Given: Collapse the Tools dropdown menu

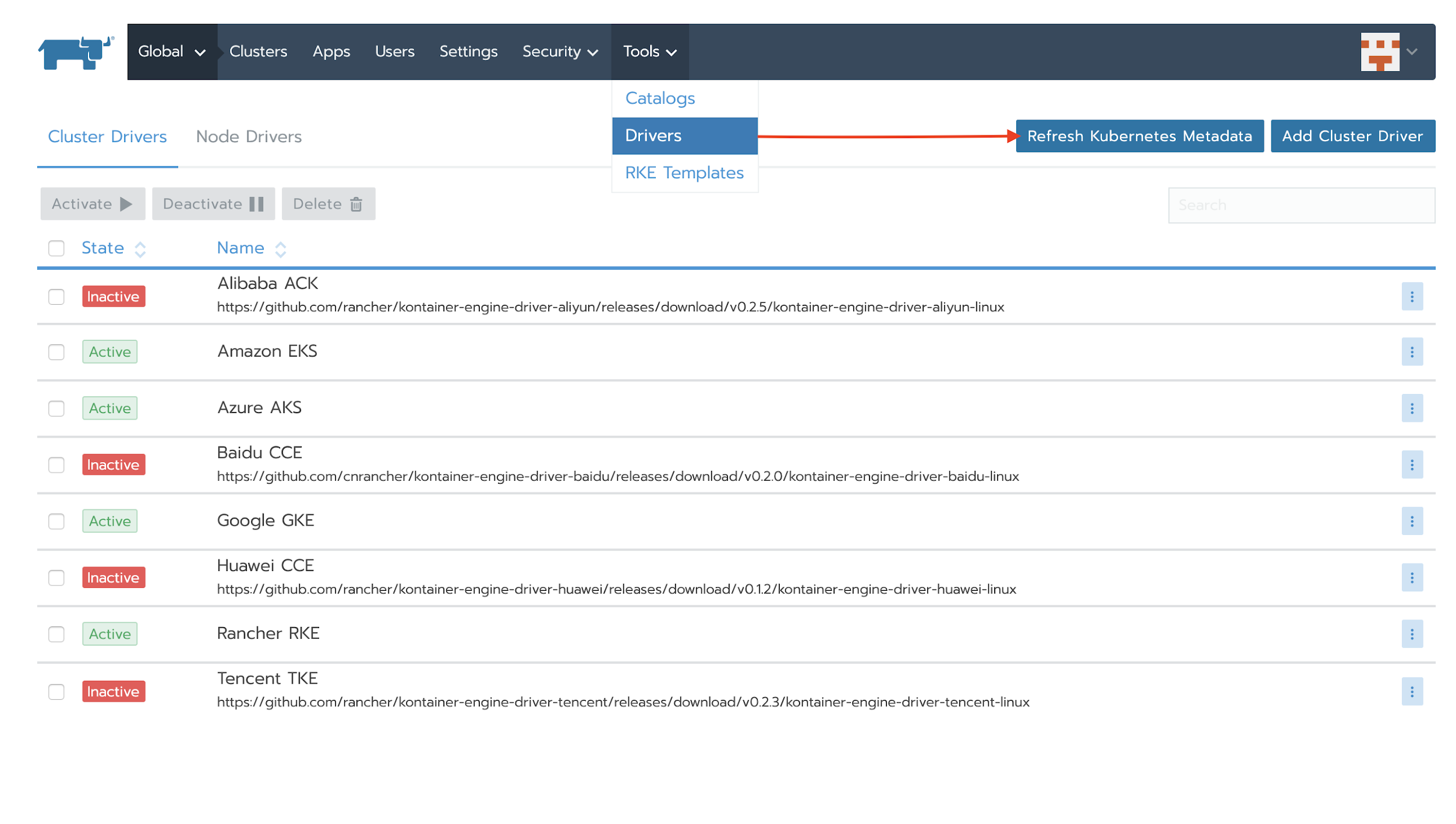Looking at the screenshot, I should [x=649, y=52].
